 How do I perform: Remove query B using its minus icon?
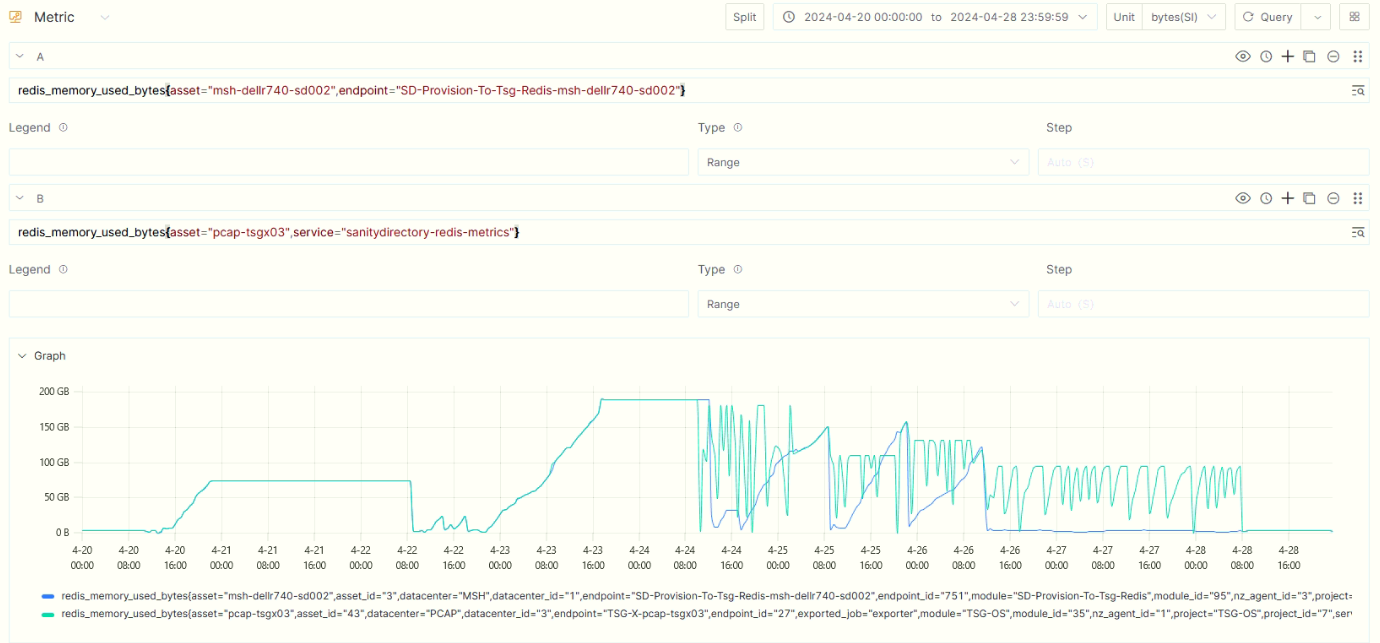(1333, 199)
